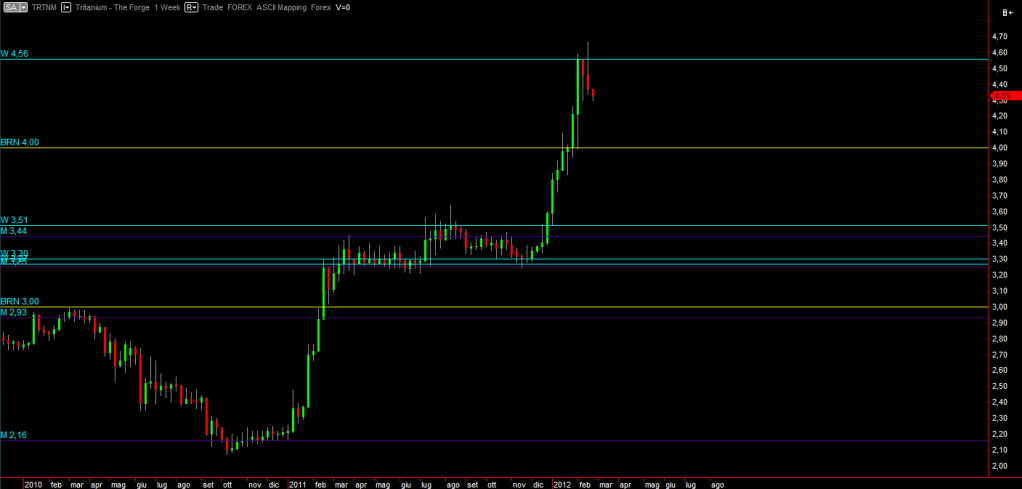Select the BRN 4,00 level label

pos(20,143)
